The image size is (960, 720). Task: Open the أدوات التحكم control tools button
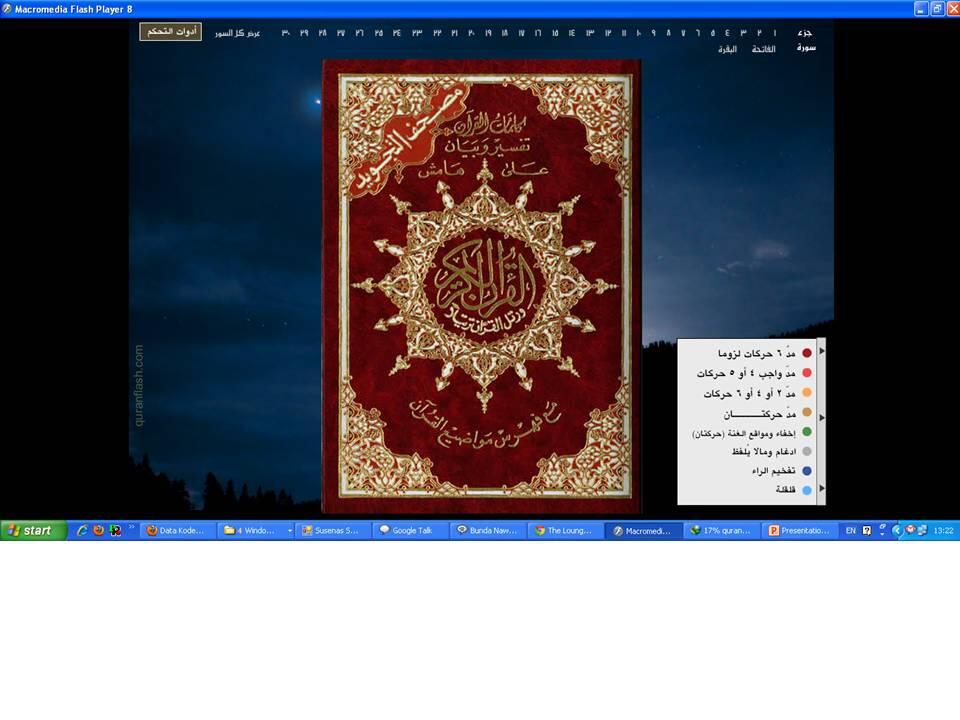170,32
